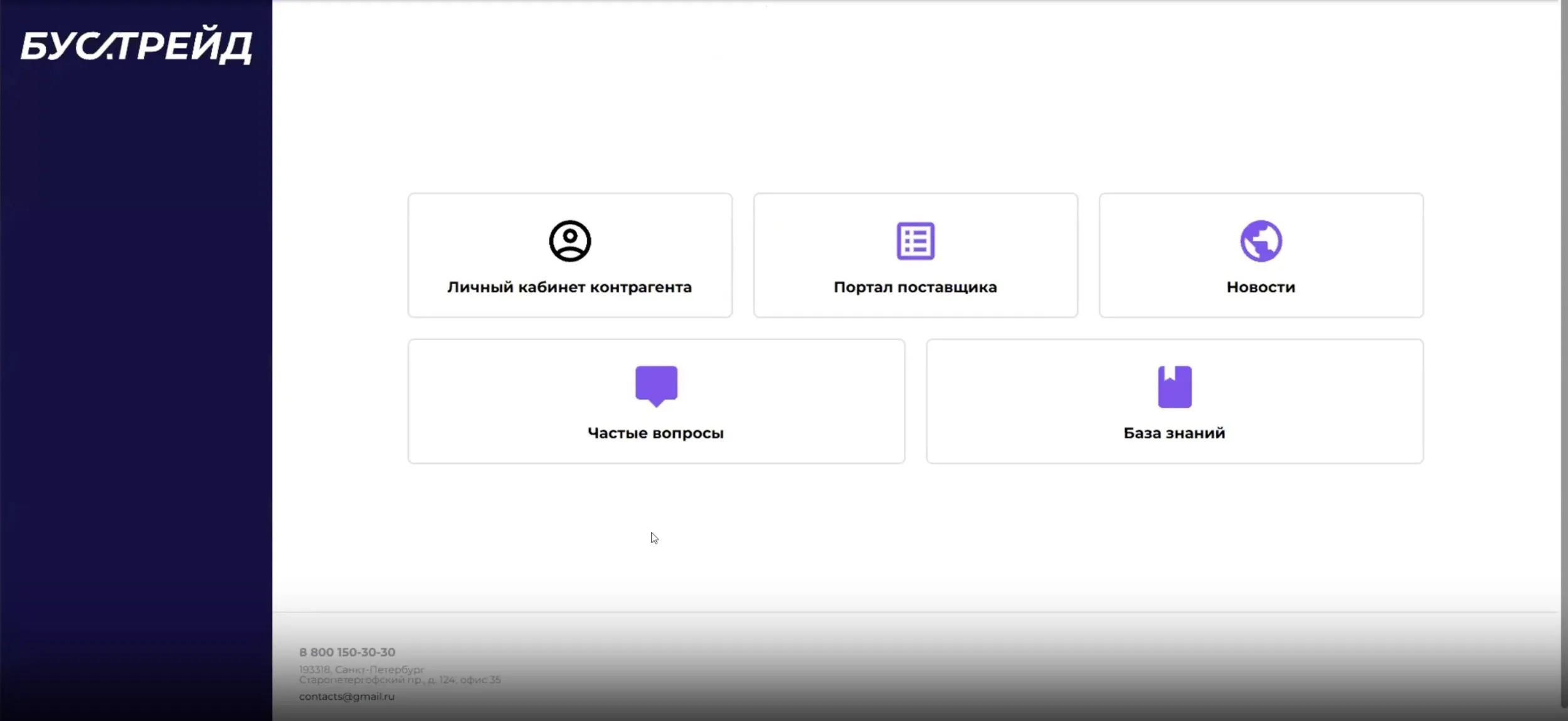This screenshot has height=721, width=1568.
Task: Open the Портал поставщика text label
Action: pos(915,287)
